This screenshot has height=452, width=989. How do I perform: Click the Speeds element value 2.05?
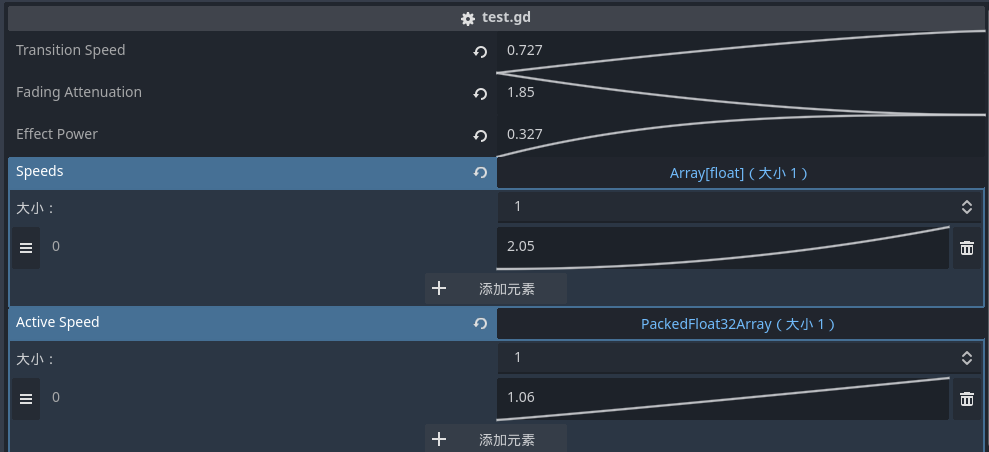(722, 247)
